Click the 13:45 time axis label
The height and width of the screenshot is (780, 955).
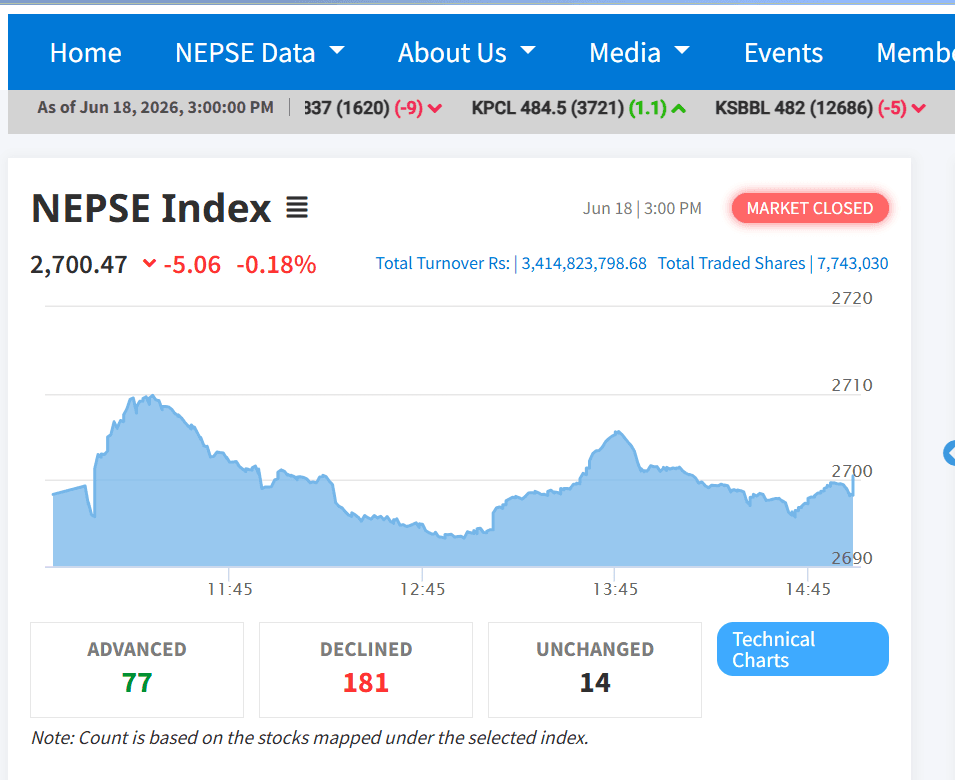pos(615,589)
